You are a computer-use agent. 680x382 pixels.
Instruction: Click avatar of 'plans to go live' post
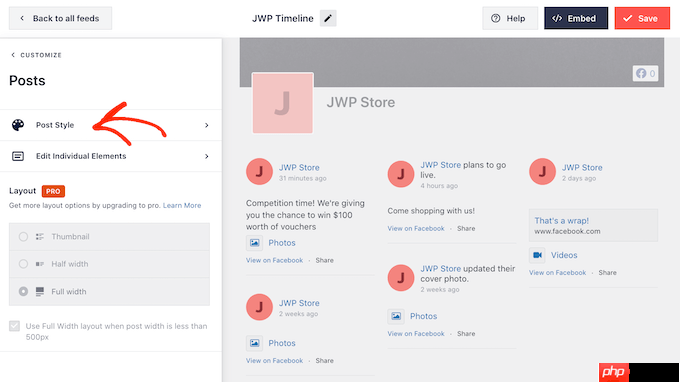[401, 174]
